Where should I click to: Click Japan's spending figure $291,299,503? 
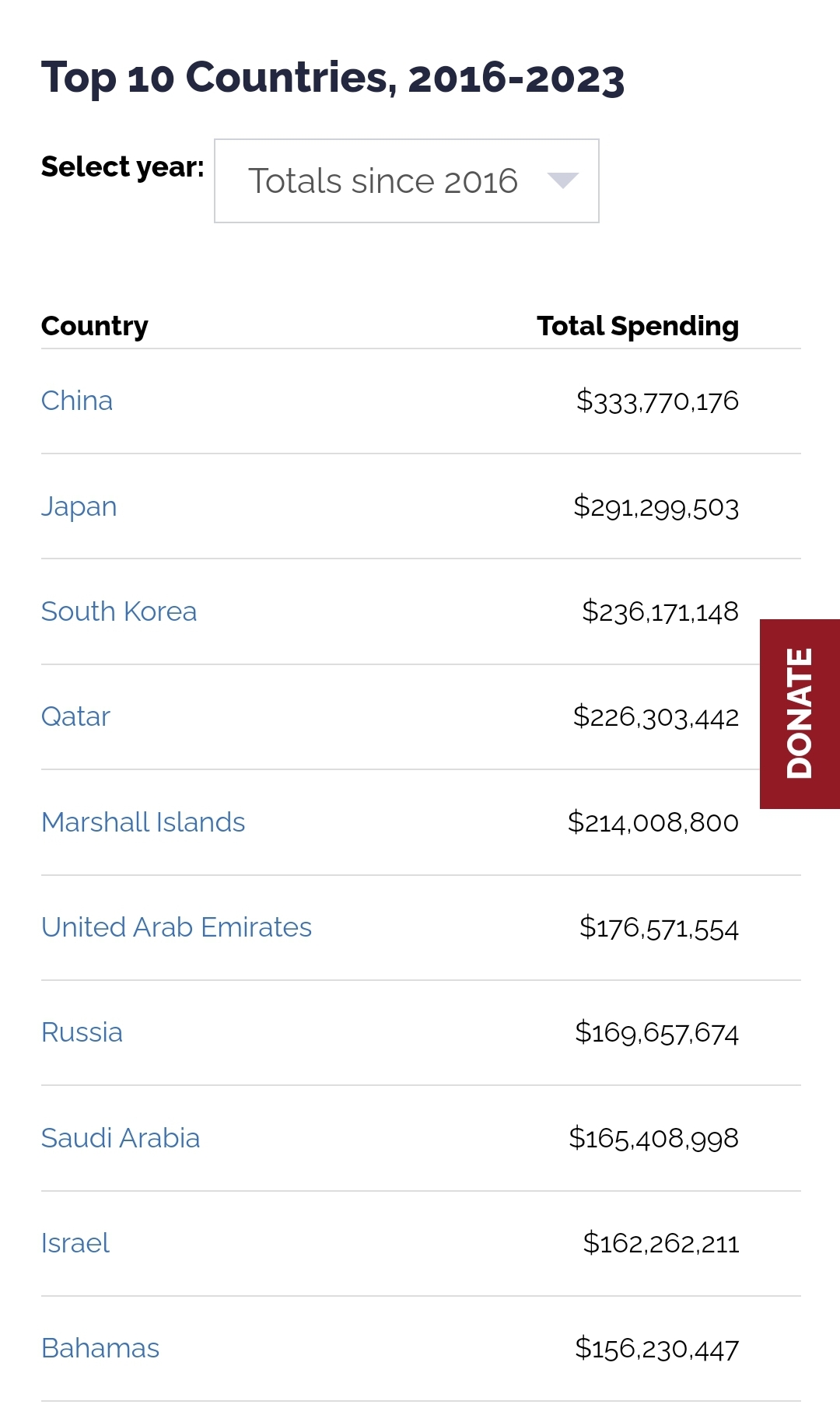tap(656, 507)
